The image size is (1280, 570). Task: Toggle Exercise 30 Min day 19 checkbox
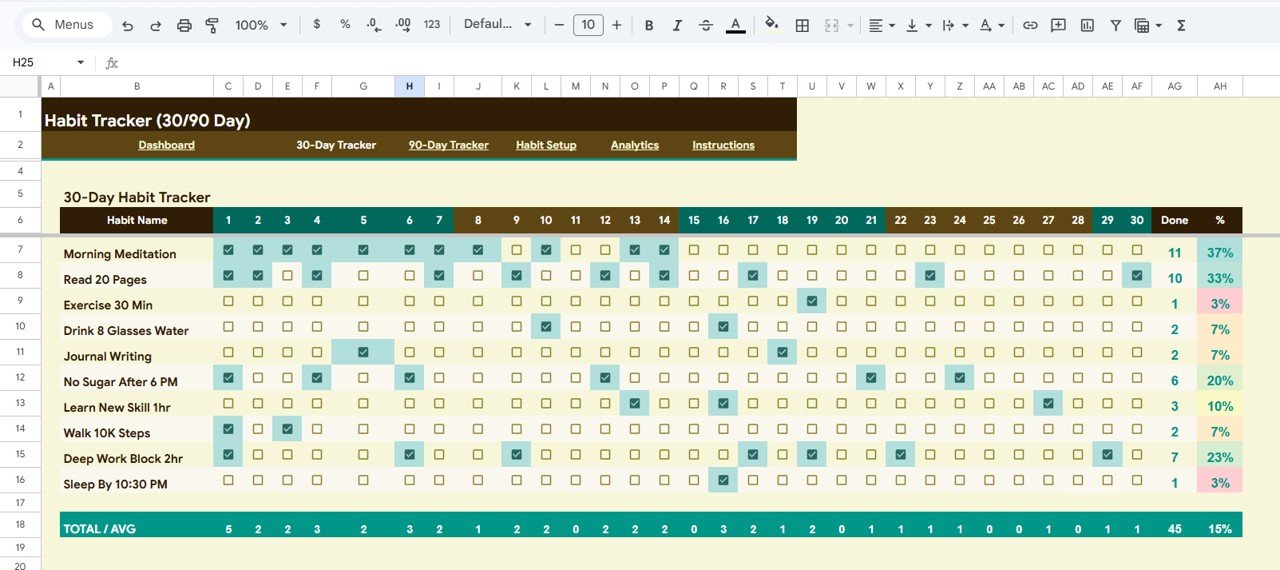[812, 301]
